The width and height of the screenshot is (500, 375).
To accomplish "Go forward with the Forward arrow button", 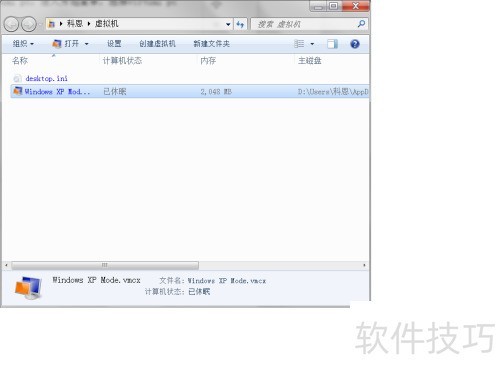I will pyautogui.click(x=29, y=24).
